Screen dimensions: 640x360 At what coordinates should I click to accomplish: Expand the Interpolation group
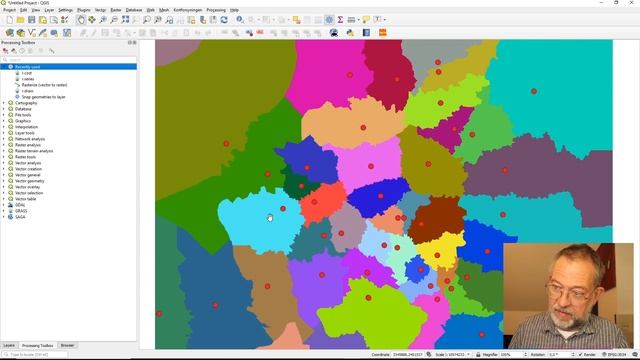4,127
